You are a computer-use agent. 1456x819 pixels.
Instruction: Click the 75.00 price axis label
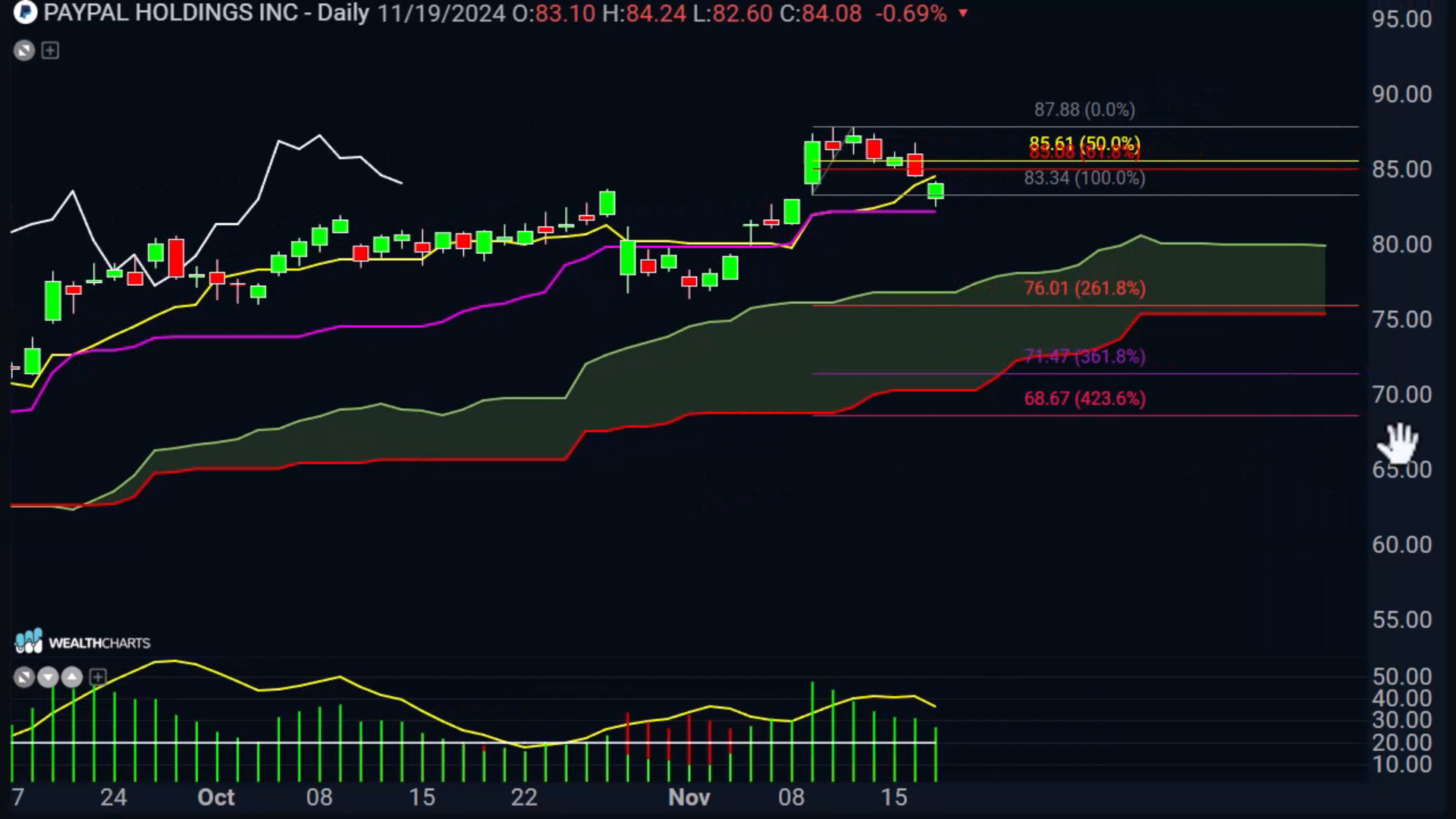tap(1402, 319)
